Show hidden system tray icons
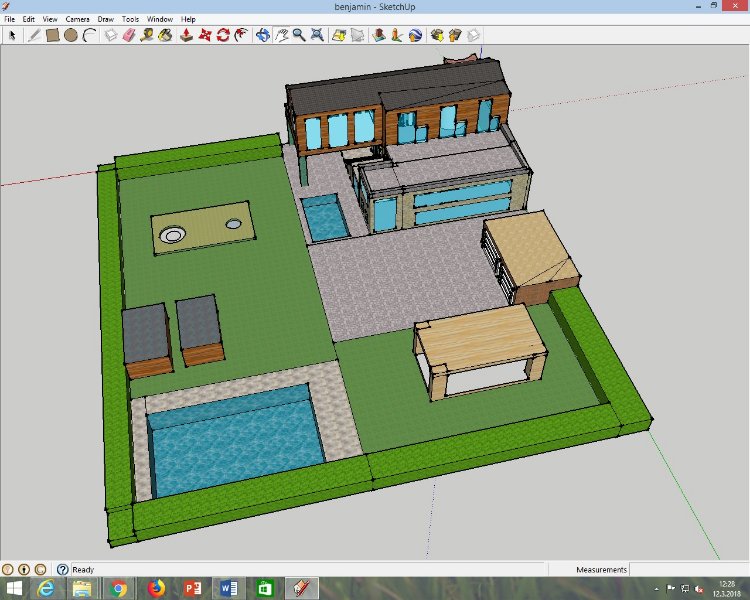 (x=657, y=589)
